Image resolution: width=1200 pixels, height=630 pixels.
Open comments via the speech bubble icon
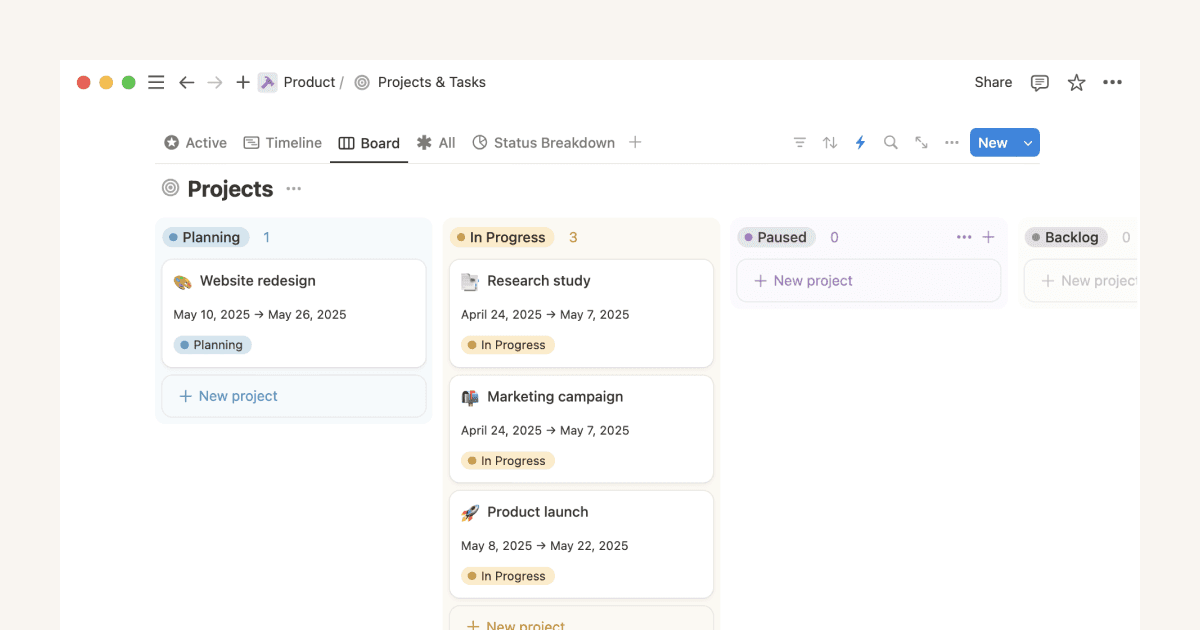1039,82
